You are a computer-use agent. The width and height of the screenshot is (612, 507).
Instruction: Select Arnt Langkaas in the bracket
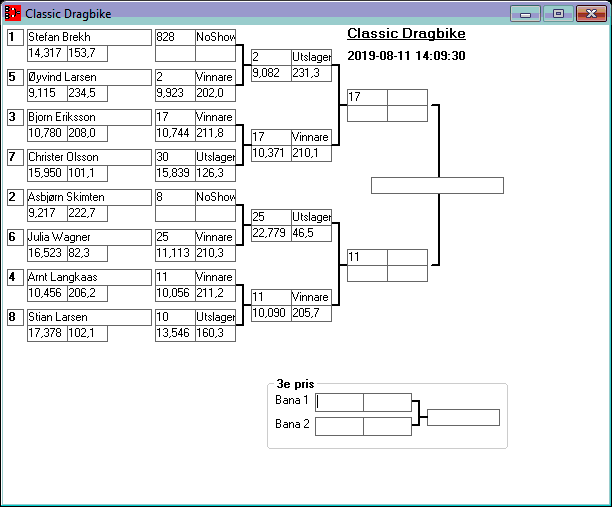pos(88,277)
